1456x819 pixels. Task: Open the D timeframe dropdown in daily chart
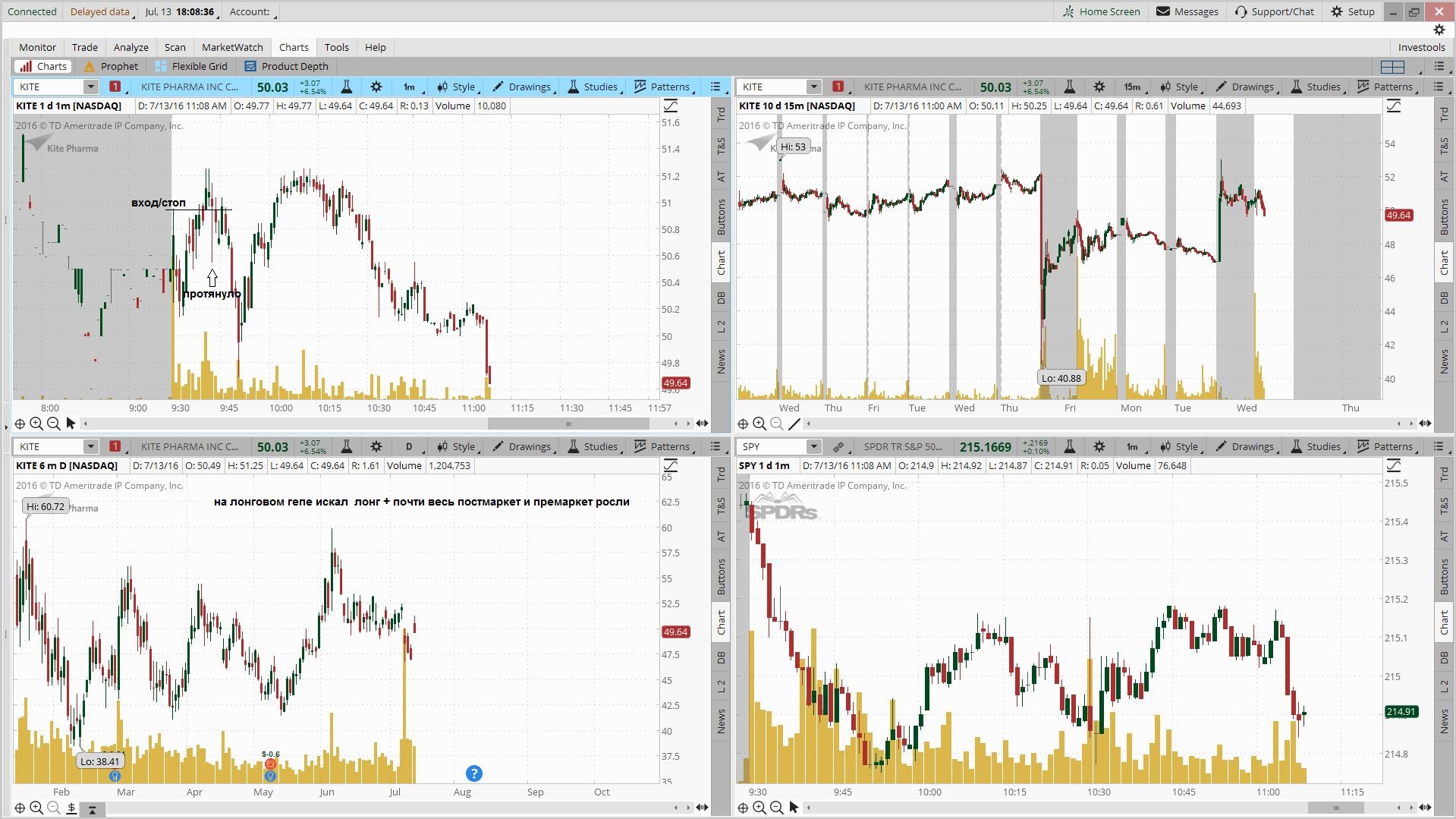pyautogui.click(x=410, y=446)
